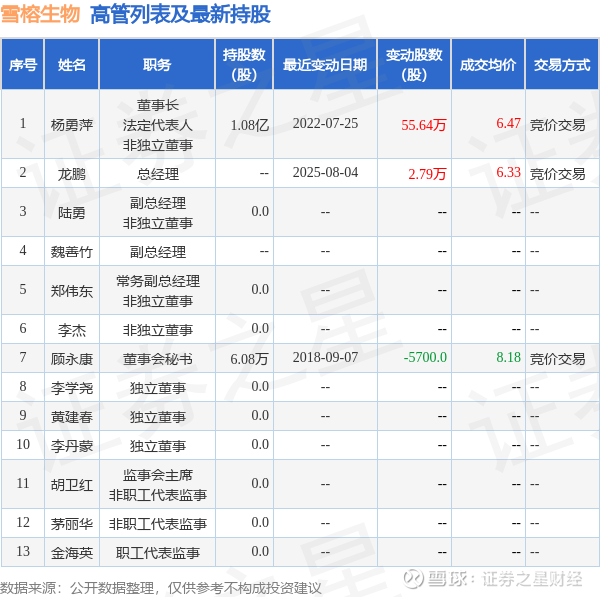
Task: Click the name 李学尧
Action: (x=72, y=388)
